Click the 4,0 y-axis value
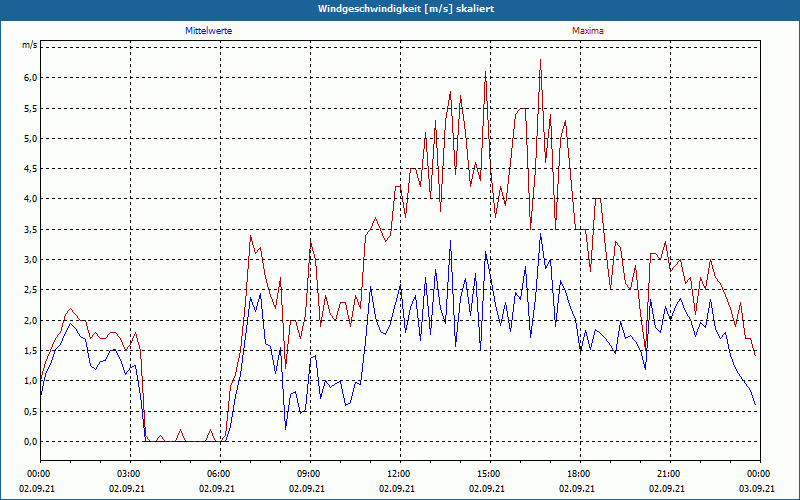The image size is (800, 500). [31, 199]
